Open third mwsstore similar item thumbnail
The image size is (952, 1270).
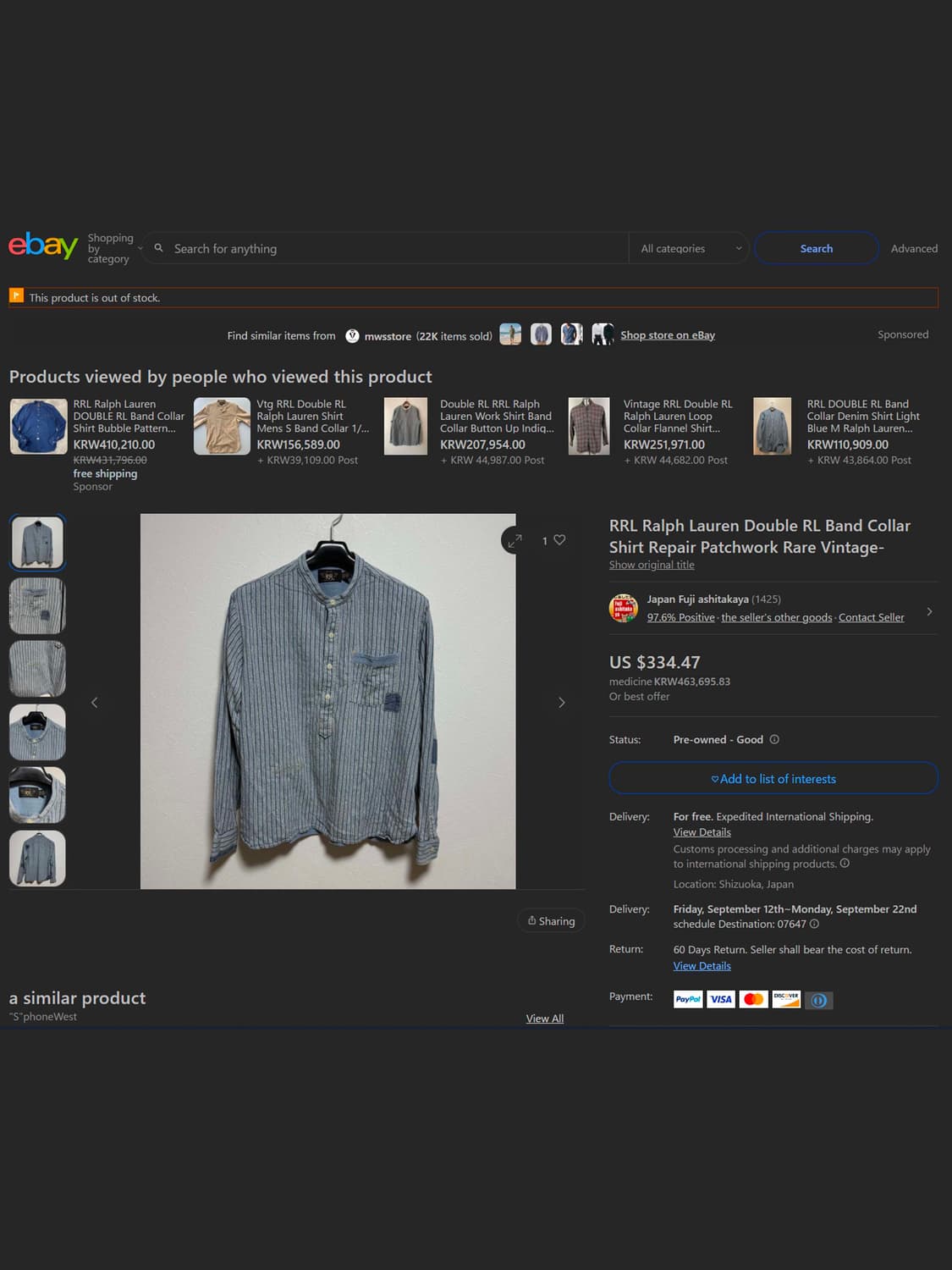(x=572, y=334)
